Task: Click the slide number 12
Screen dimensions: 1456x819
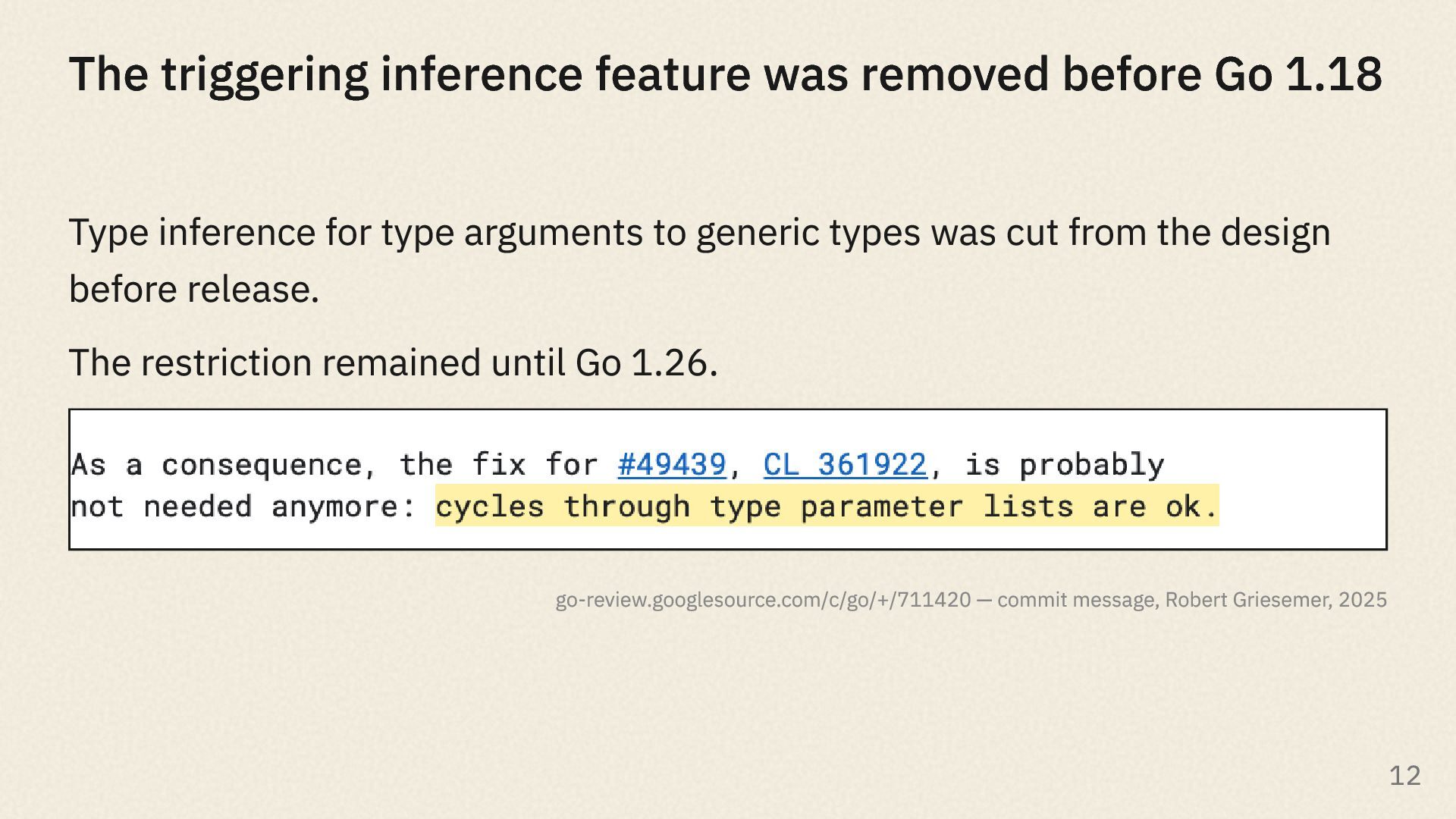Action: click(x=1405, y=776)
